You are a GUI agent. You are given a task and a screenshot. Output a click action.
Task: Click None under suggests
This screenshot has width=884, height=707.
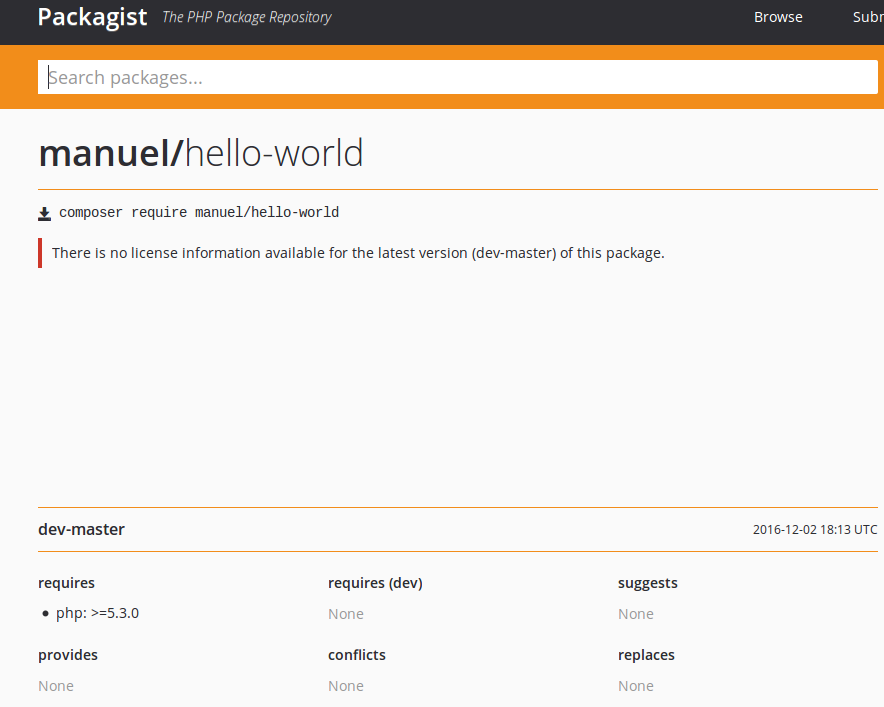[635, 614]
